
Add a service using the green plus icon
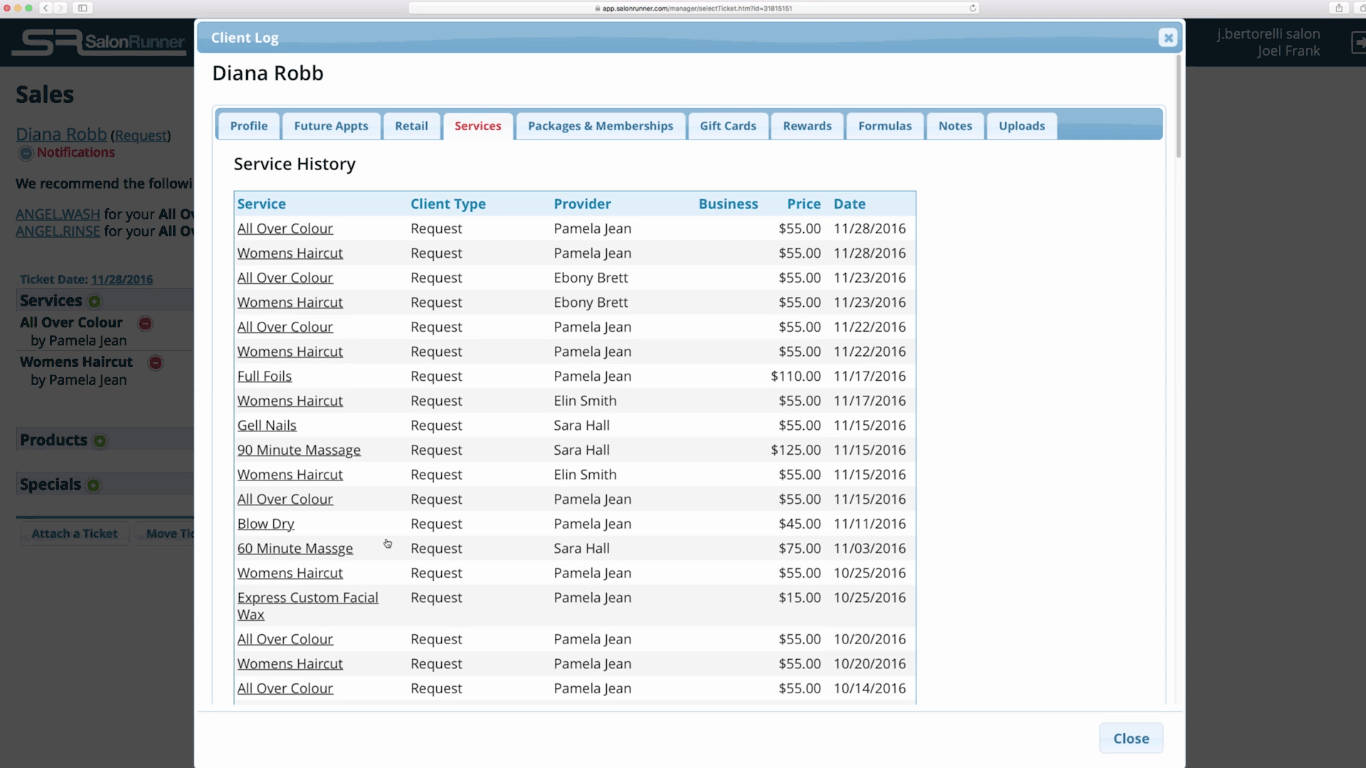coord(95,300)
